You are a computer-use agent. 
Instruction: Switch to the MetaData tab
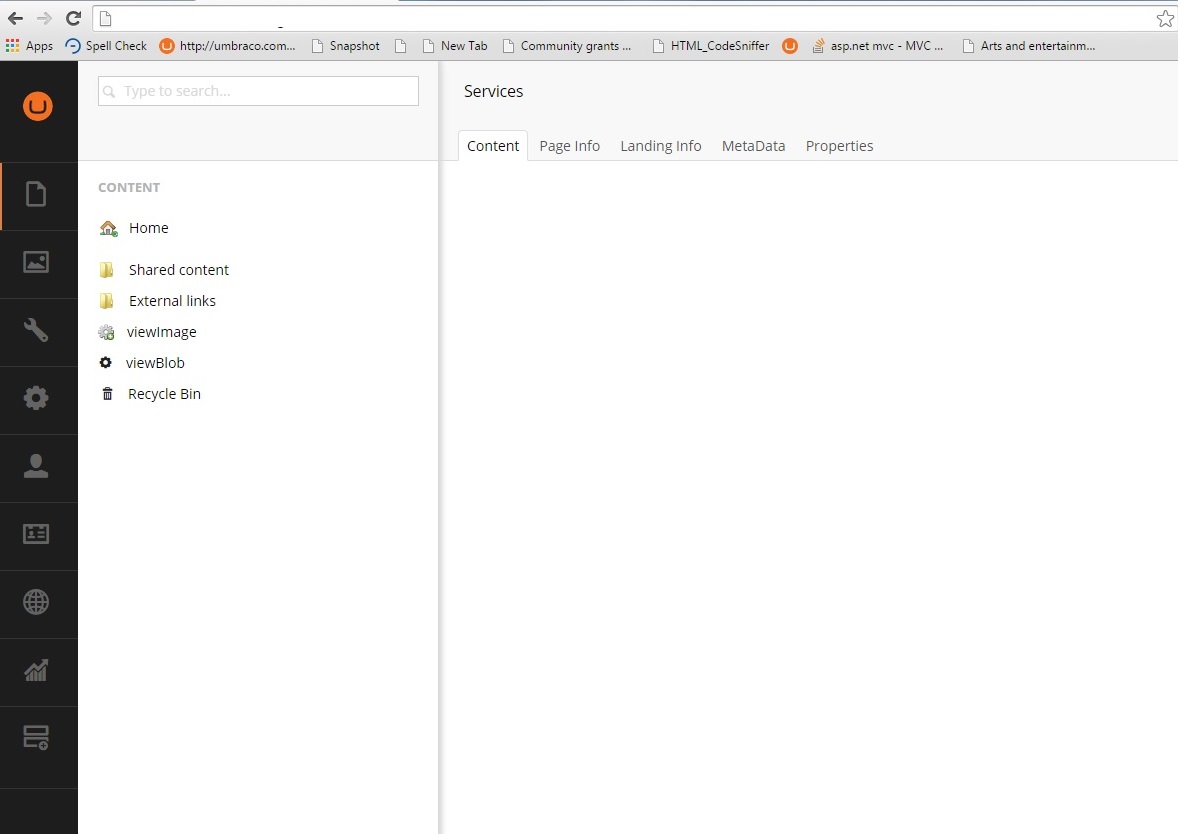coord(753,145)
